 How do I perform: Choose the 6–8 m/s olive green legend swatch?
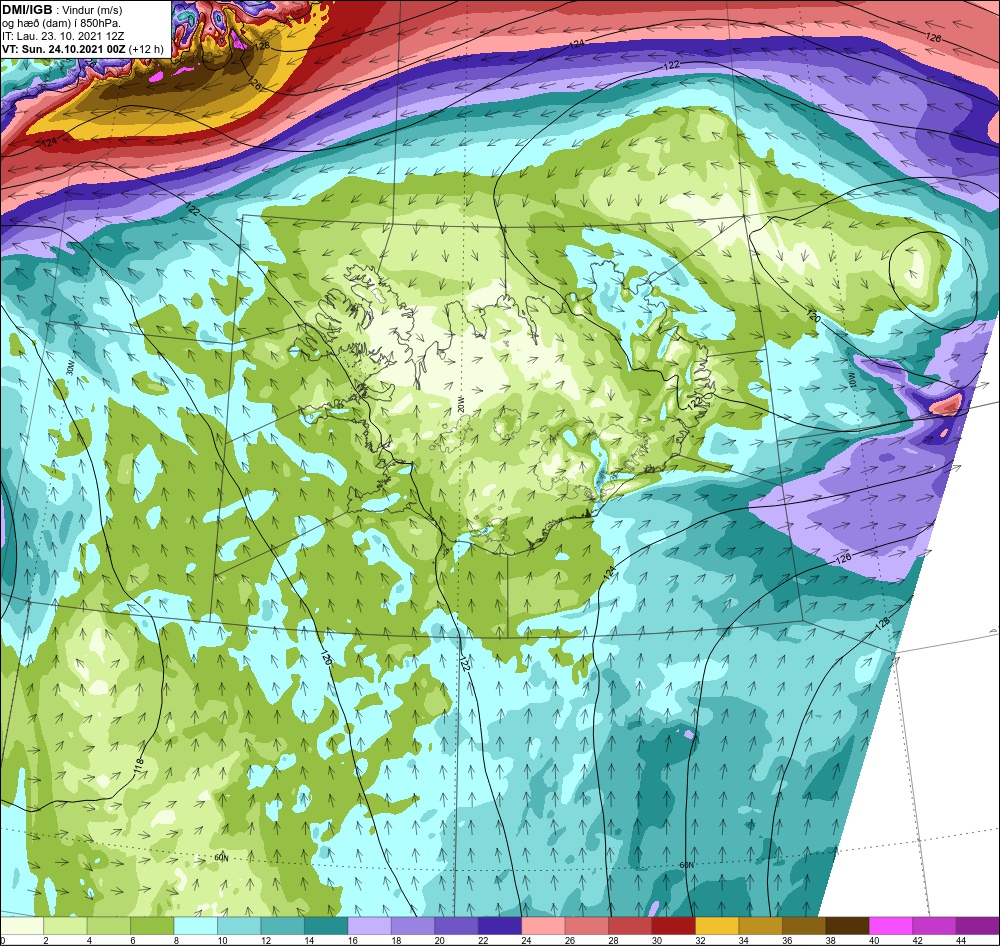point(152,926)
